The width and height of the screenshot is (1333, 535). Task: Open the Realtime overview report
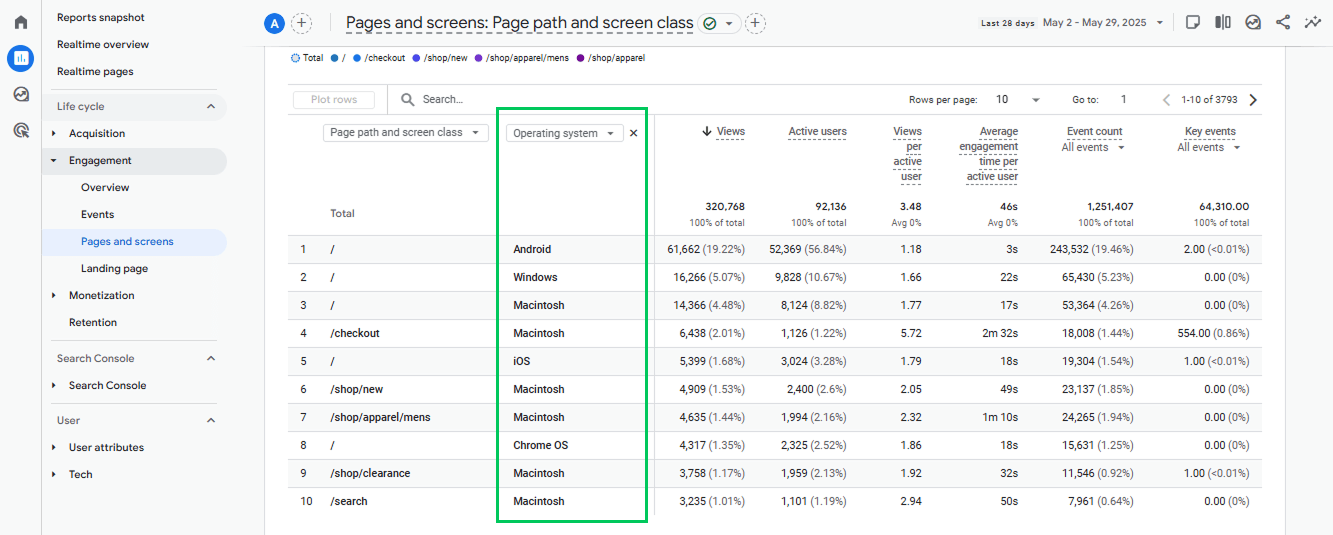[103, 44]
